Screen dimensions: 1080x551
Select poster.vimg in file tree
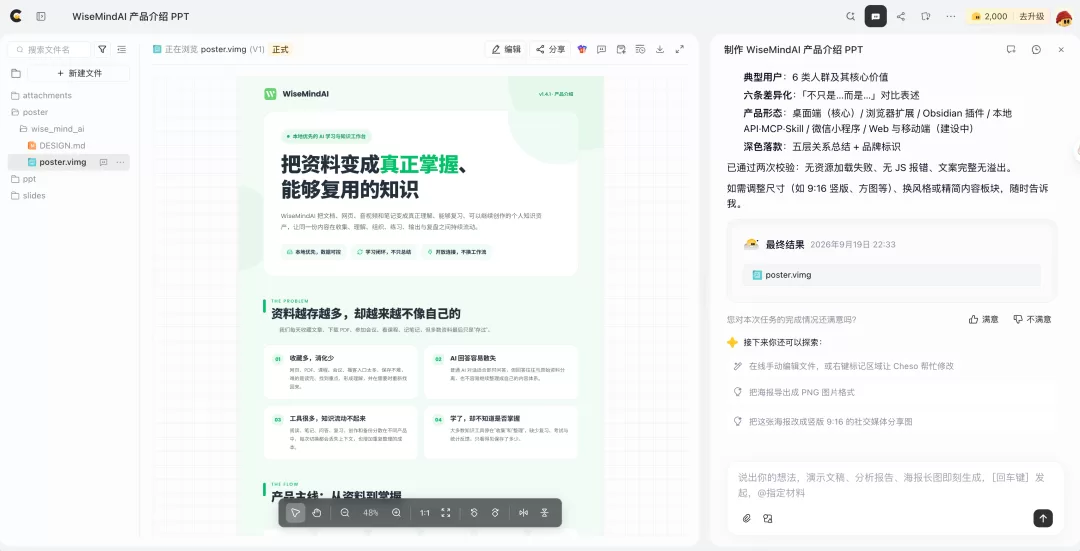pos(63,162)
